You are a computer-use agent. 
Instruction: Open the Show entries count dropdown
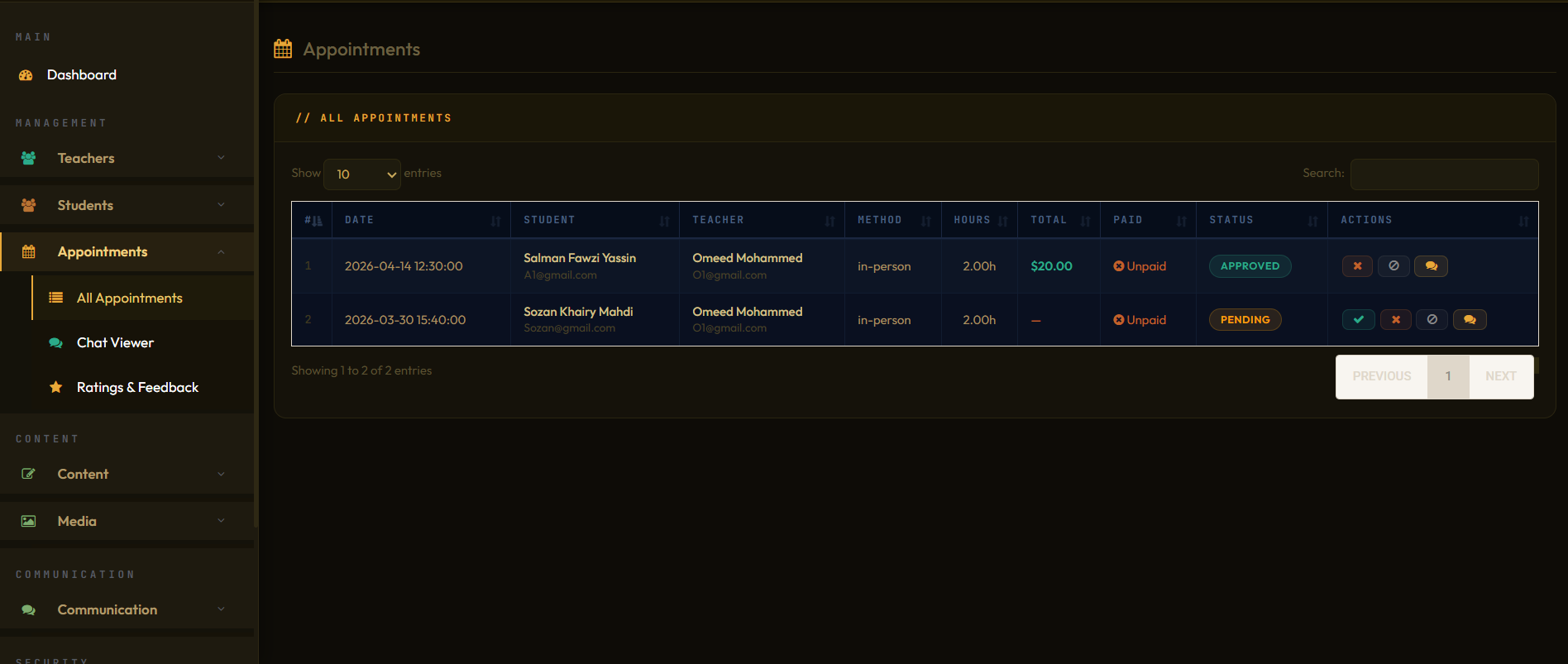362,174
